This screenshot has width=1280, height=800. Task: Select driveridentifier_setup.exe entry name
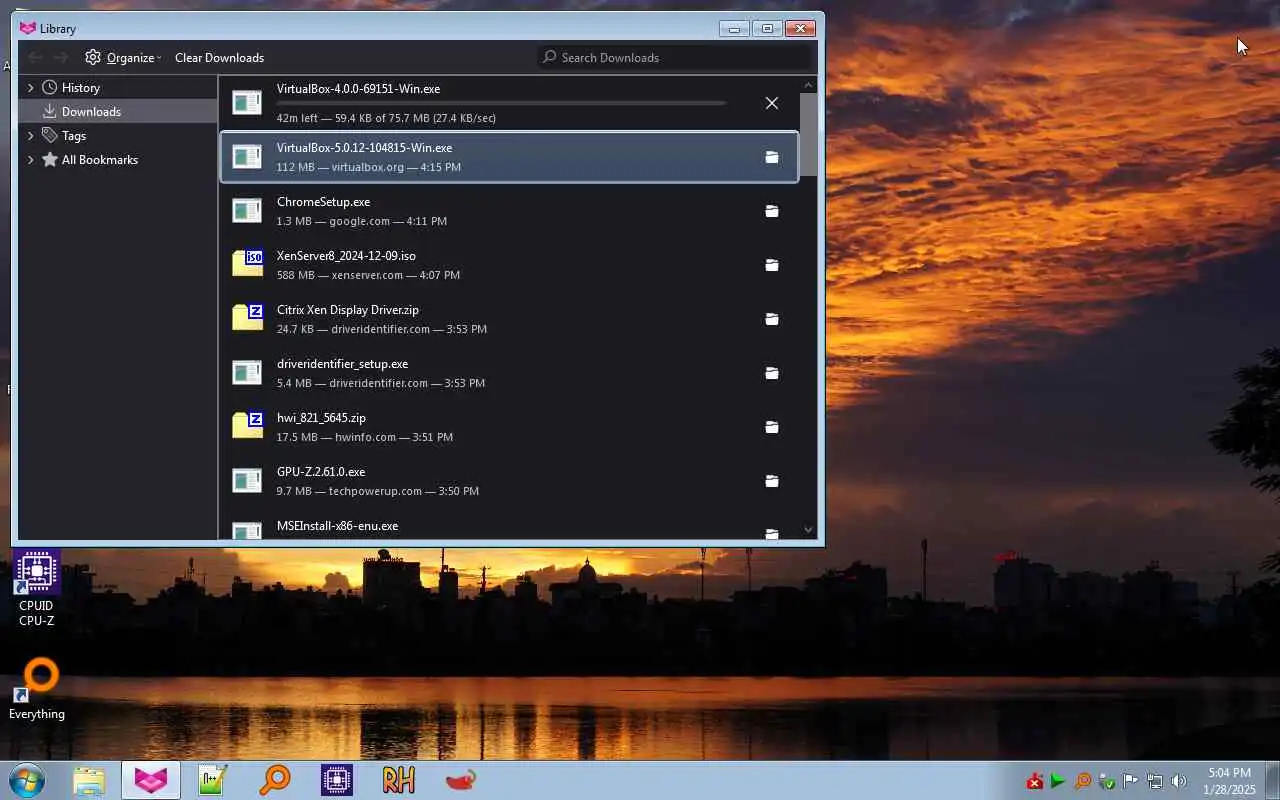(x=342, y=364)
